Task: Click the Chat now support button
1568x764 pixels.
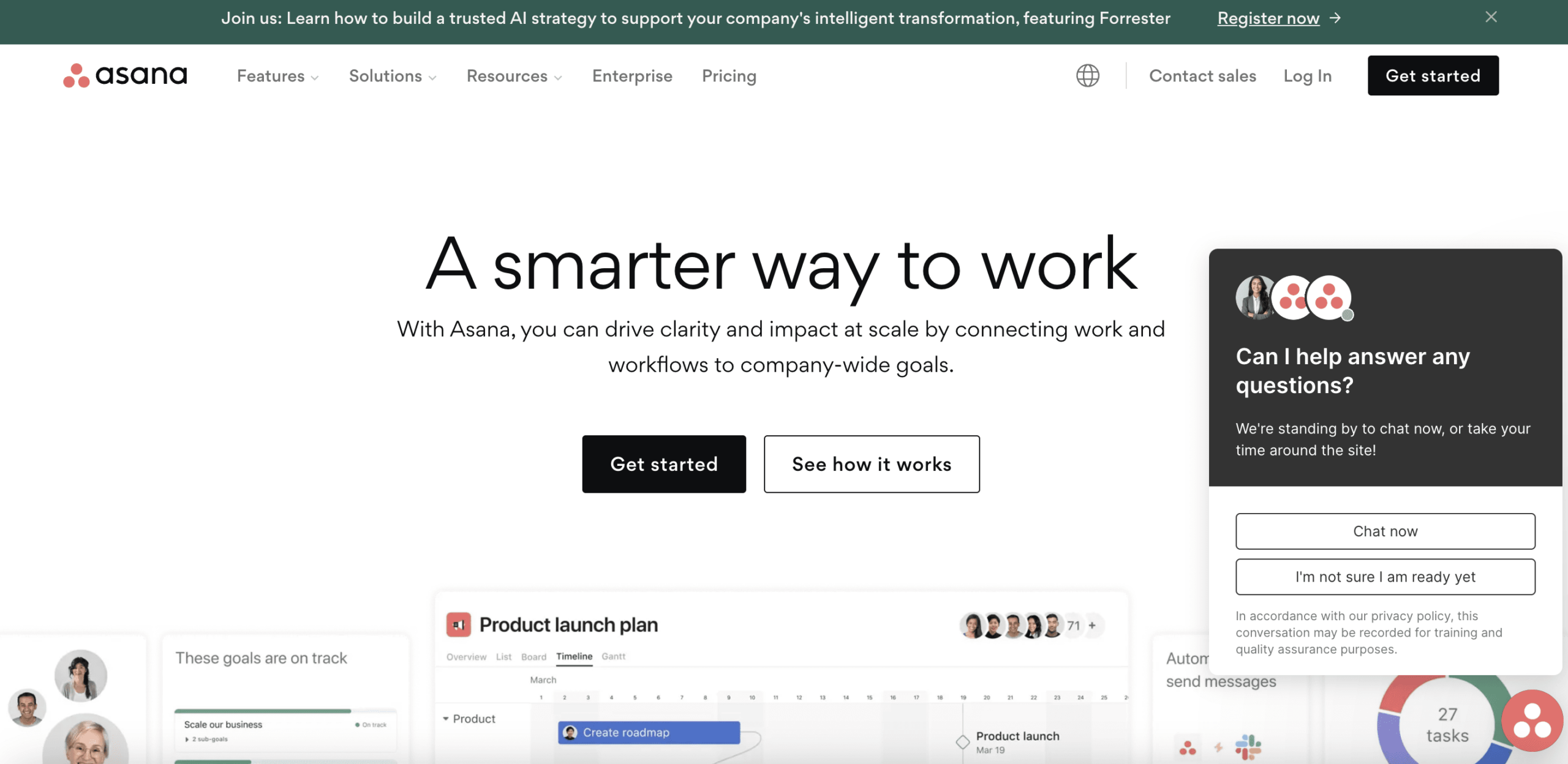Action: coord(1385,531)
